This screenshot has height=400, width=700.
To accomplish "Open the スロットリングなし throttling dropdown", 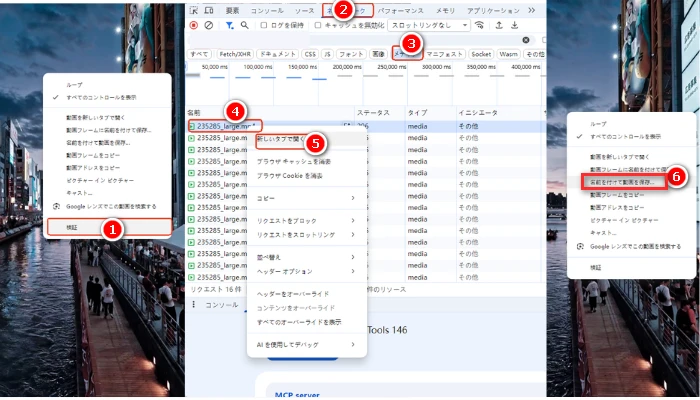I will point(429,25).
